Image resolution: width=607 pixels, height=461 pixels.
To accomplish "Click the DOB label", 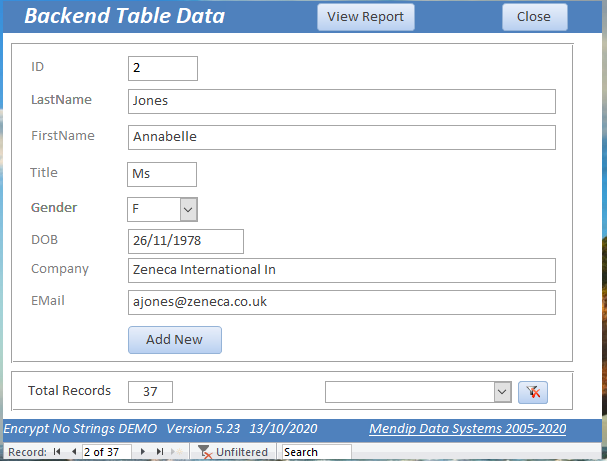I will [x=44, y=240].
